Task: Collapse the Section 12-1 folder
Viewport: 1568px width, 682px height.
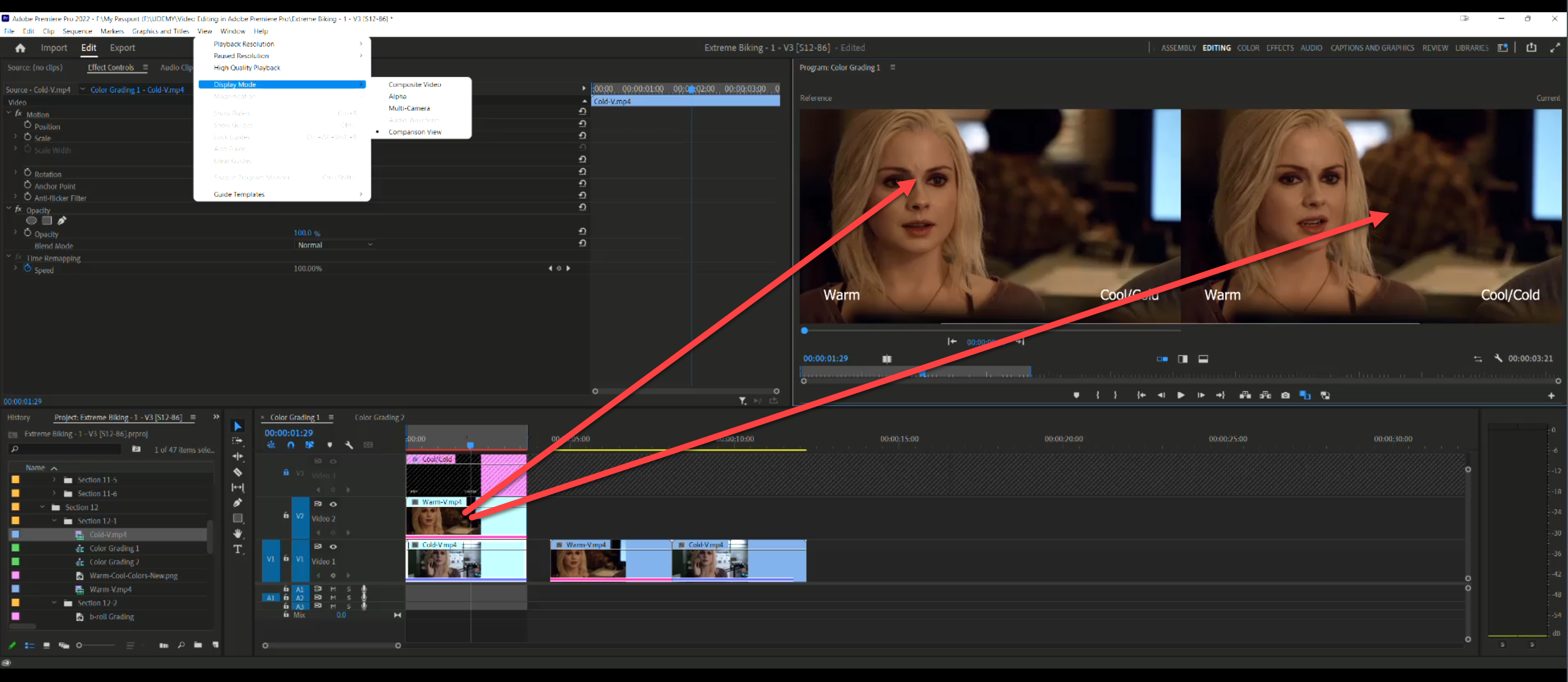Action: point(54,521)
